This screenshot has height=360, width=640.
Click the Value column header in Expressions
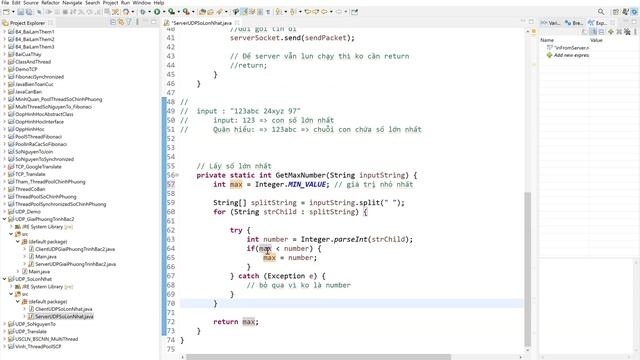(596, 40)
